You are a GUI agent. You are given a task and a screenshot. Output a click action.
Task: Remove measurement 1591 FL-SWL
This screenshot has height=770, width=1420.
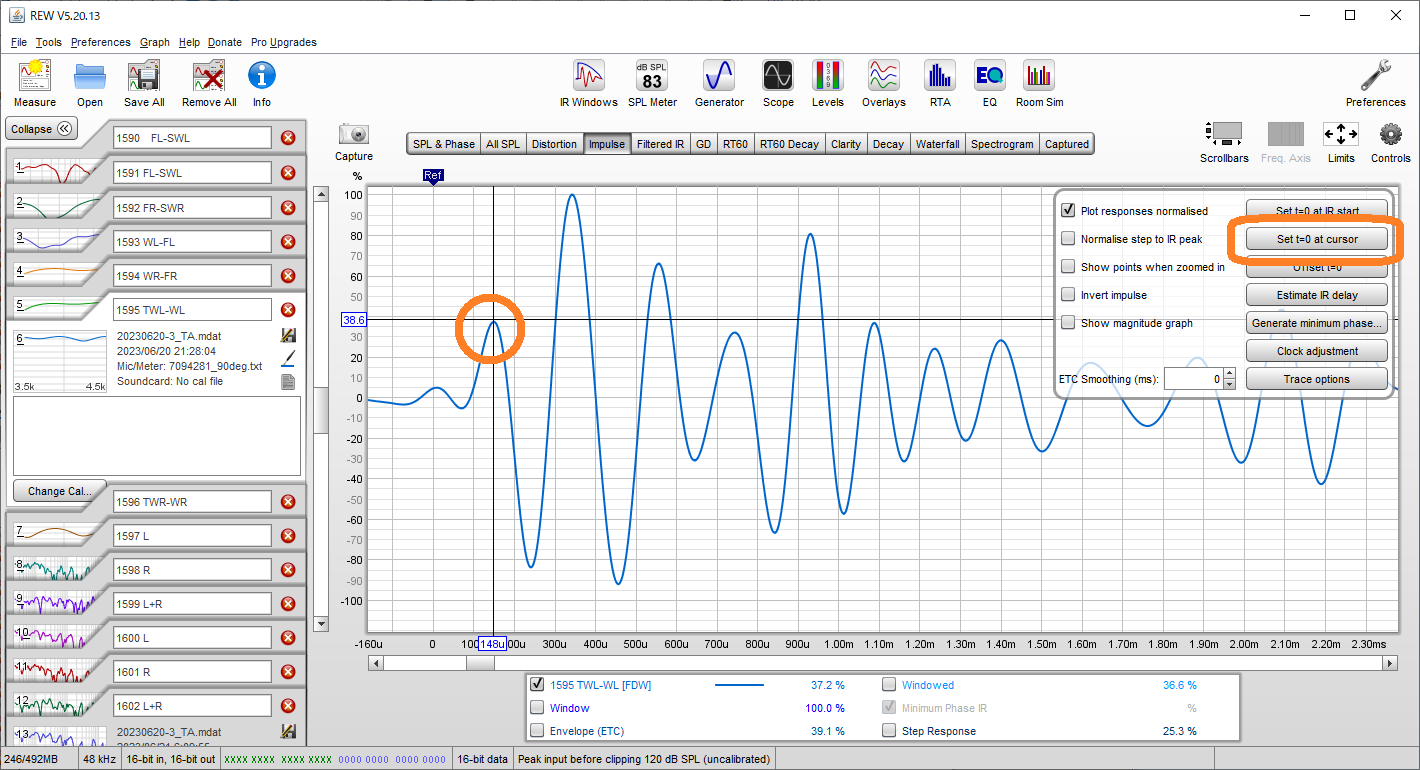tap(288, 173)
